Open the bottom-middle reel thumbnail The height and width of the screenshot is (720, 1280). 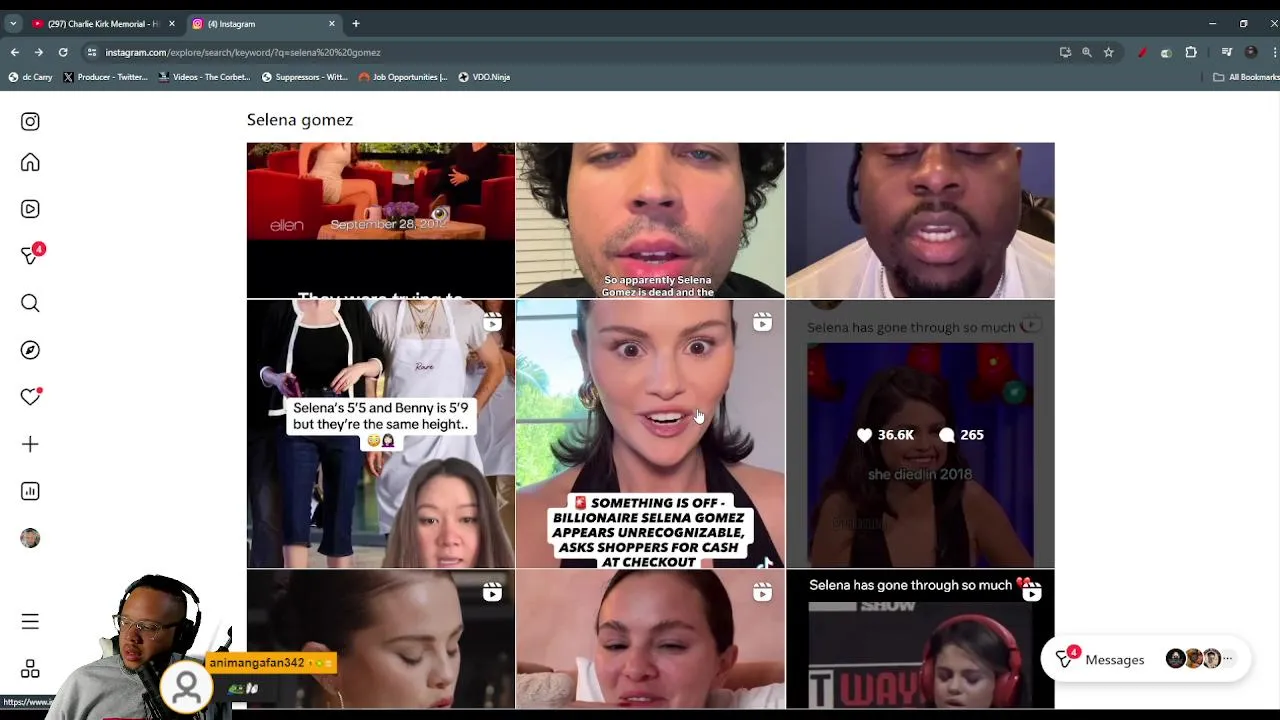650,639
